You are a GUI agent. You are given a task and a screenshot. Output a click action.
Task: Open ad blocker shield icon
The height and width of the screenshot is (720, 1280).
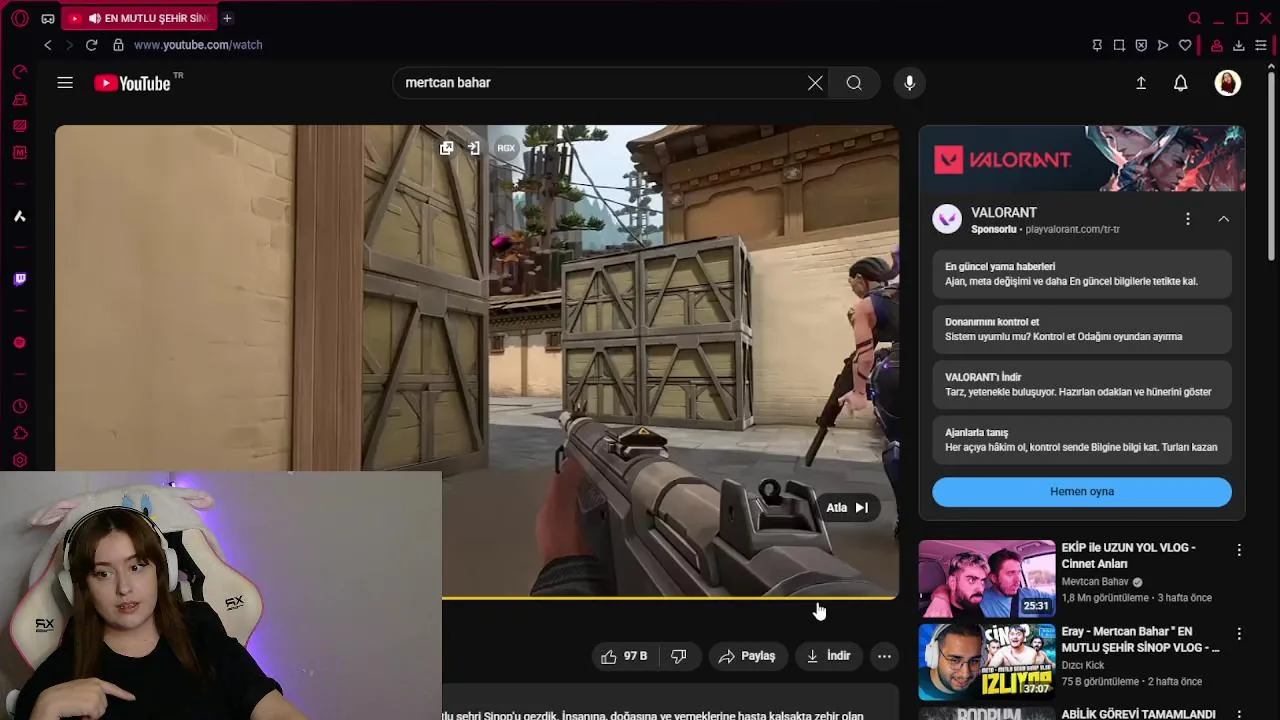click(x=1141, y=45)
